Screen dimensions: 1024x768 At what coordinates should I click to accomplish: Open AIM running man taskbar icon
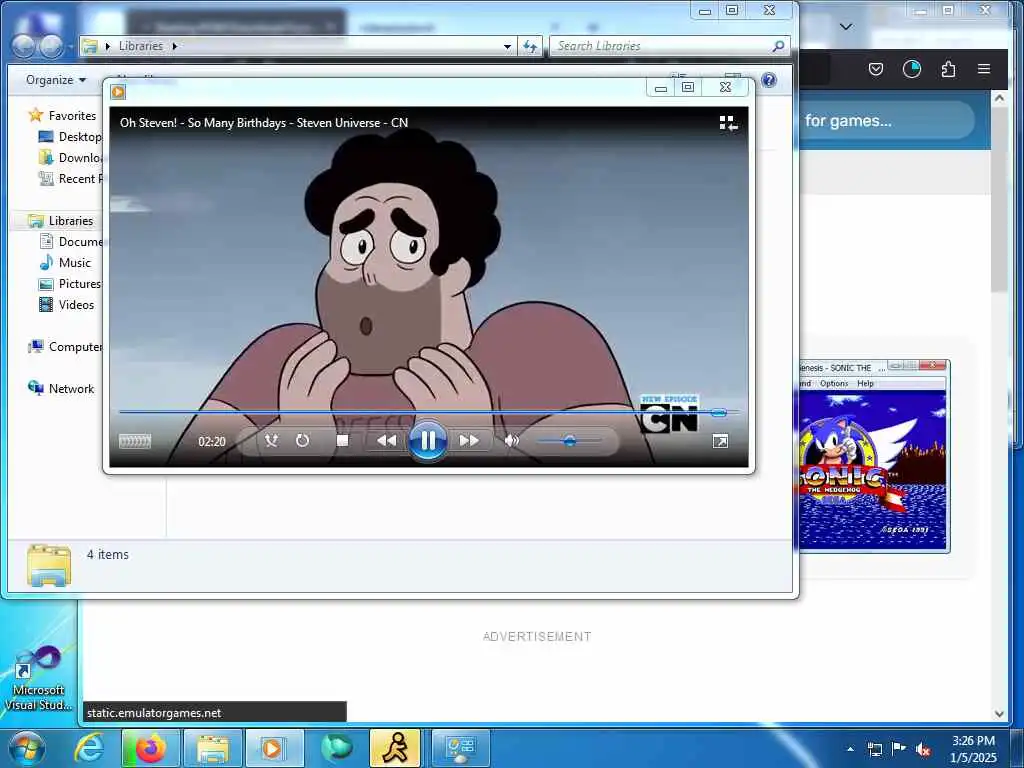pyautogui.click(x=395, y=748)
